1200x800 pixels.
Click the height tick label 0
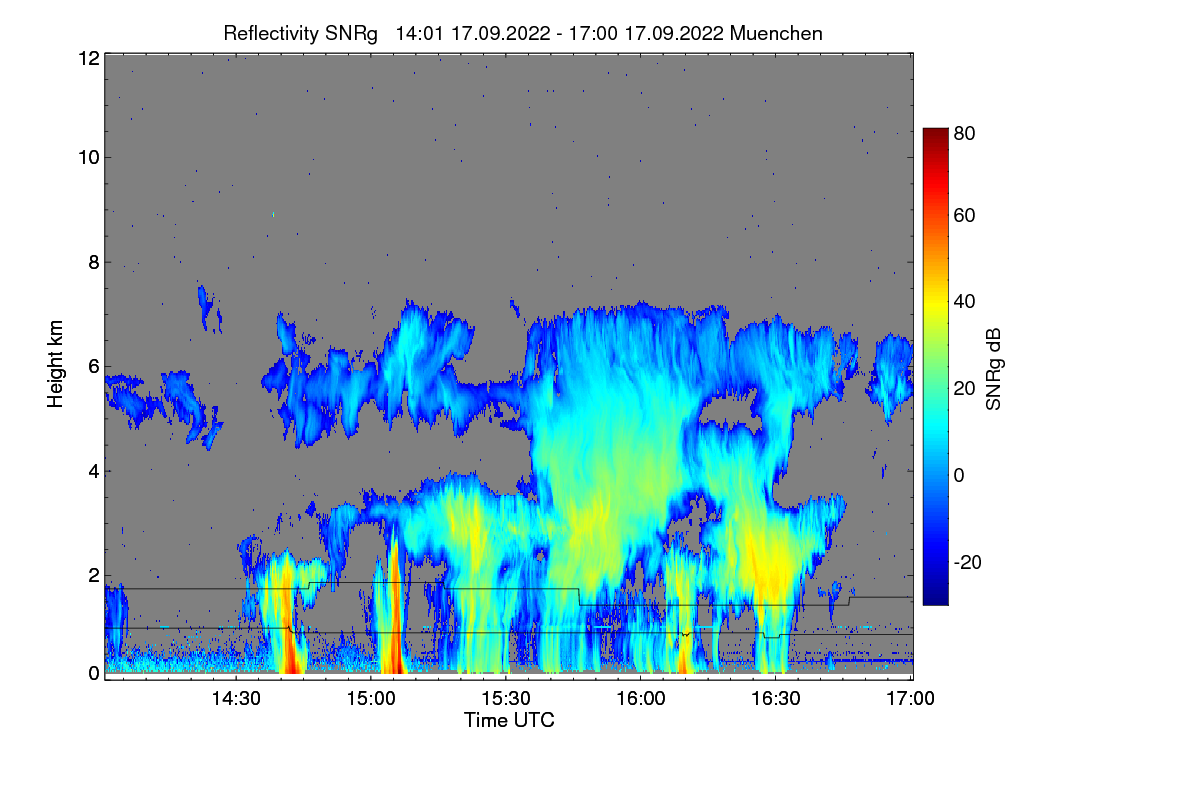click(x=93, y=673)
